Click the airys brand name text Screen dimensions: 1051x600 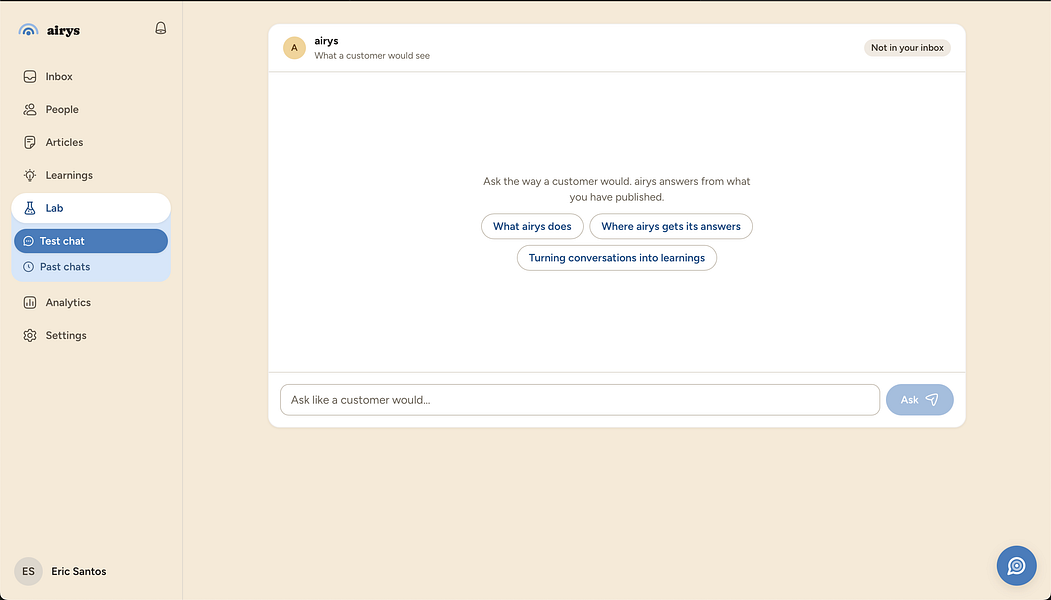click(64, 30)
